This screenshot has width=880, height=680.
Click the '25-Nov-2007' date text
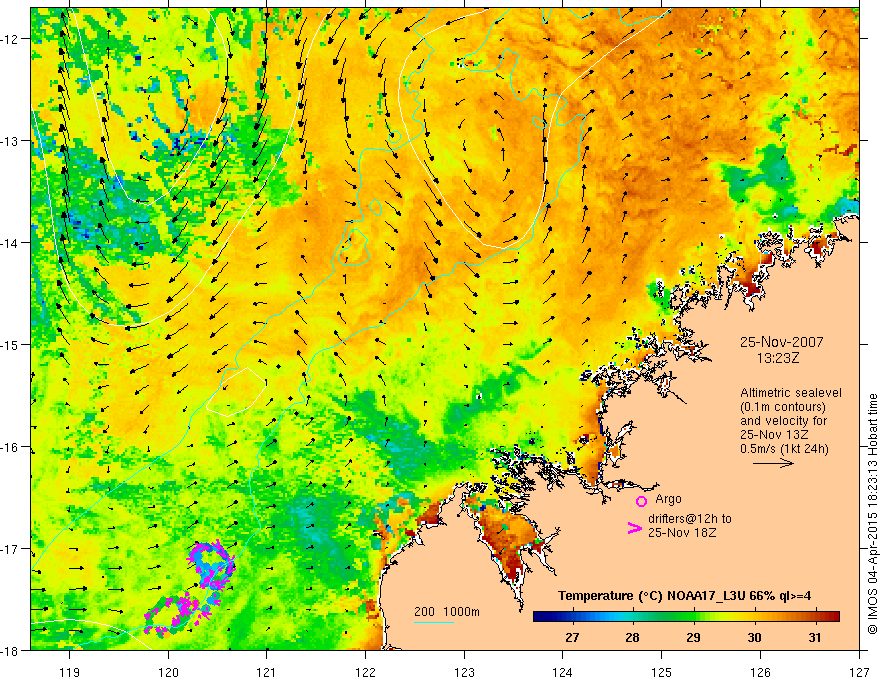[x=781, y=342]
